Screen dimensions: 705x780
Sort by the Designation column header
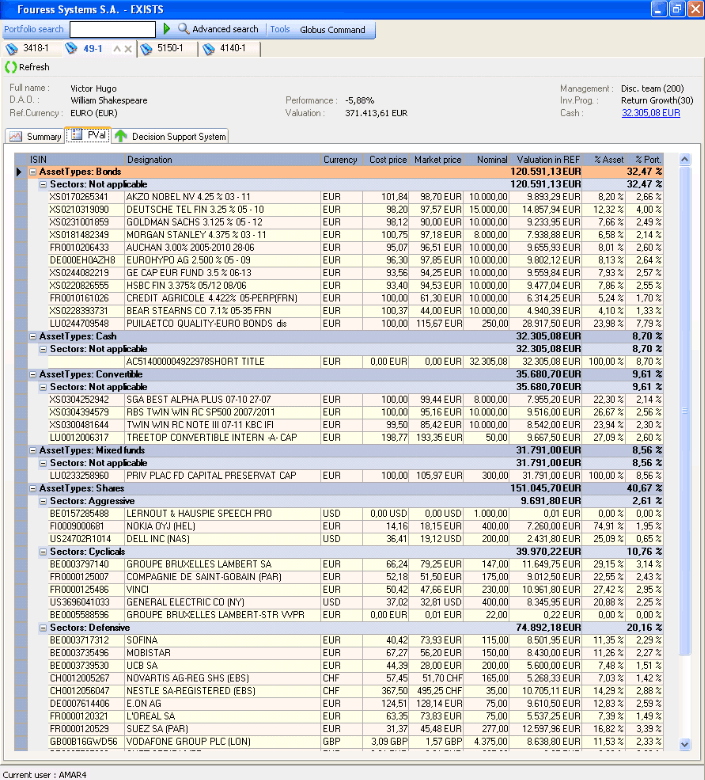pos(223,160)
